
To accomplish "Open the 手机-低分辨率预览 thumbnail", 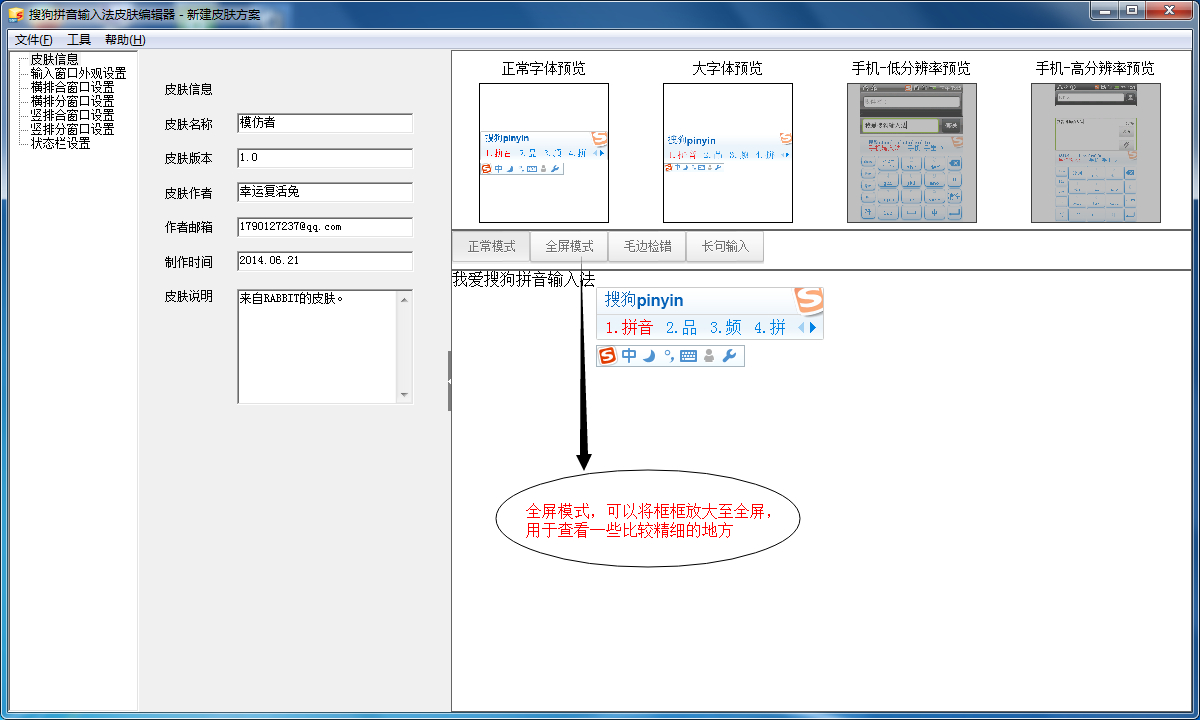I will tap(912, 153).
